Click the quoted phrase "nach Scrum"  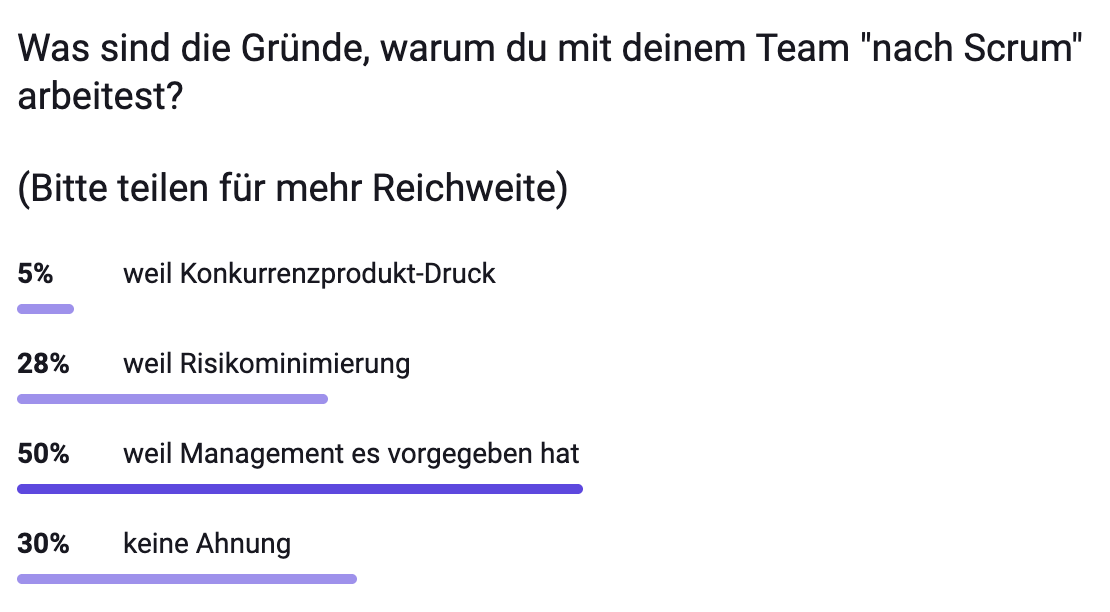click(970, 47)
